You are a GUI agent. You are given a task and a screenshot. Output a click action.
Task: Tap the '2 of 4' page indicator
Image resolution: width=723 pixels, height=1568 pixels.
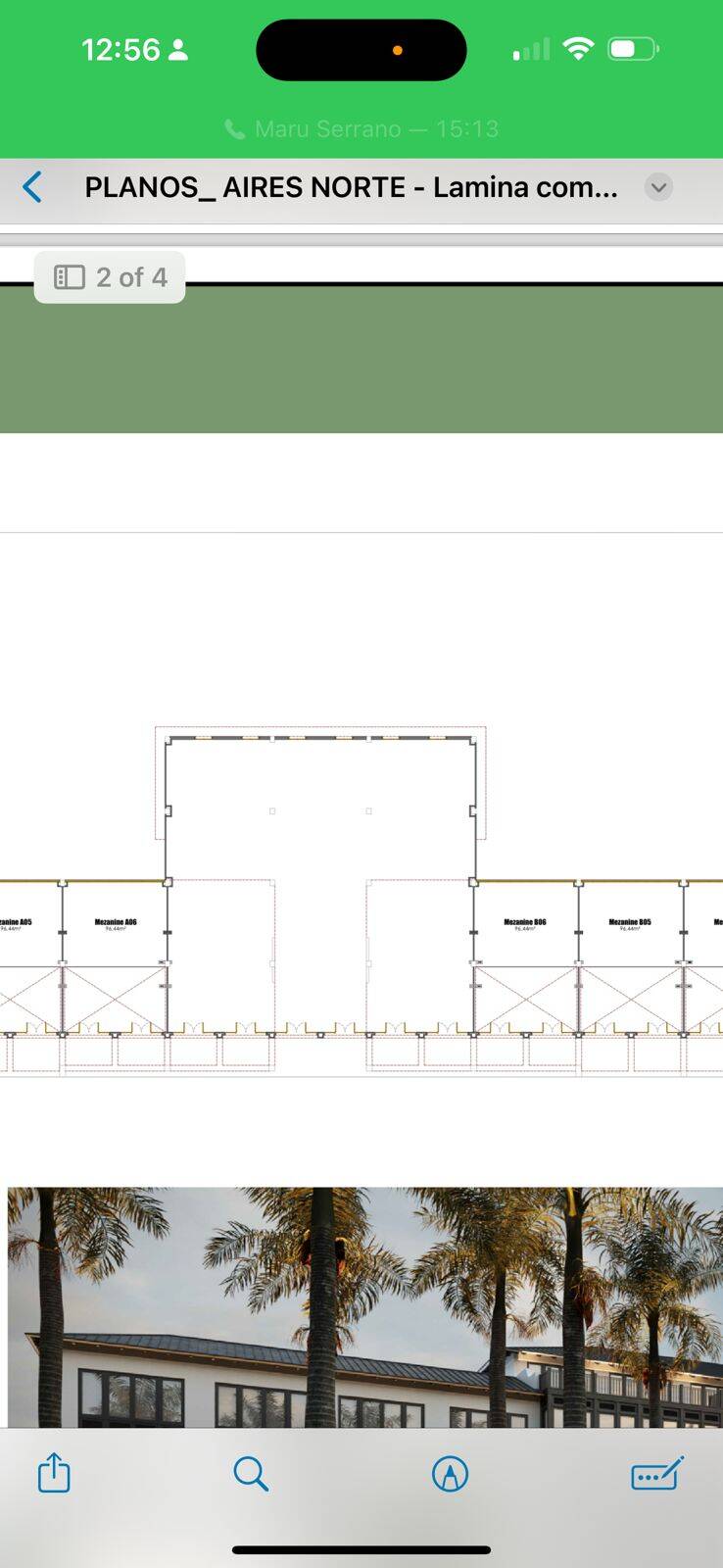click(110, 277)
